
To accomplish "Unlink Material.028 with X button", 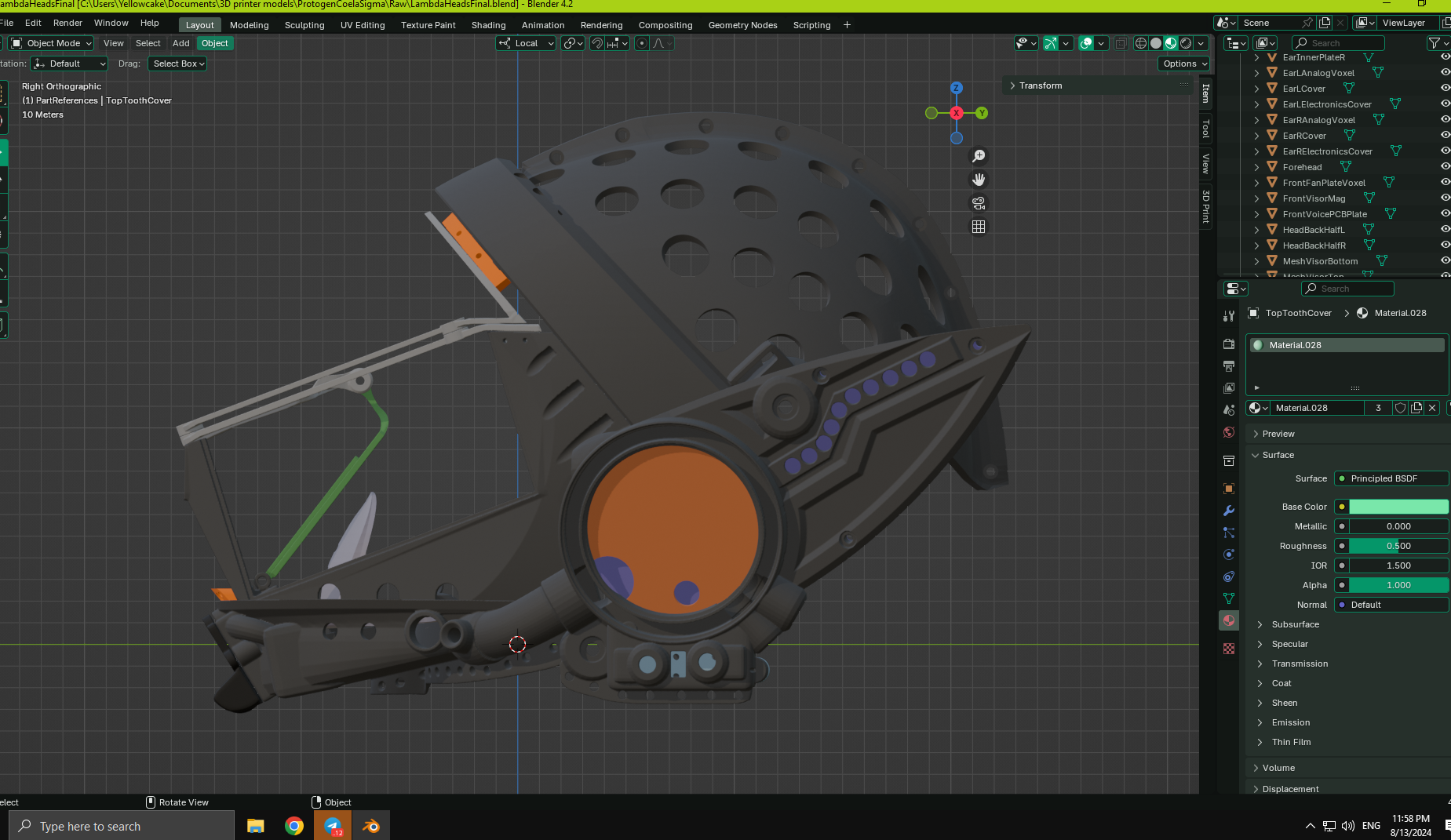I will click(x=1432, y=408).
